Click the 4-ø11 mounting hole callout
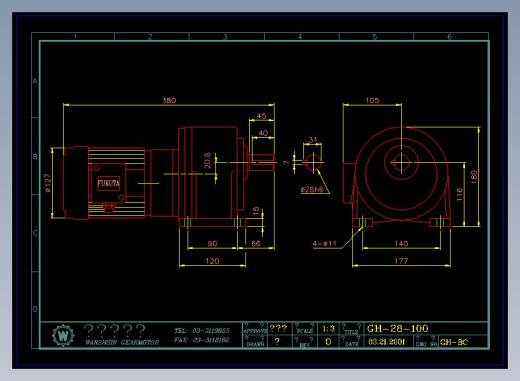The image size is (520, 381). [x=324, y=244]
